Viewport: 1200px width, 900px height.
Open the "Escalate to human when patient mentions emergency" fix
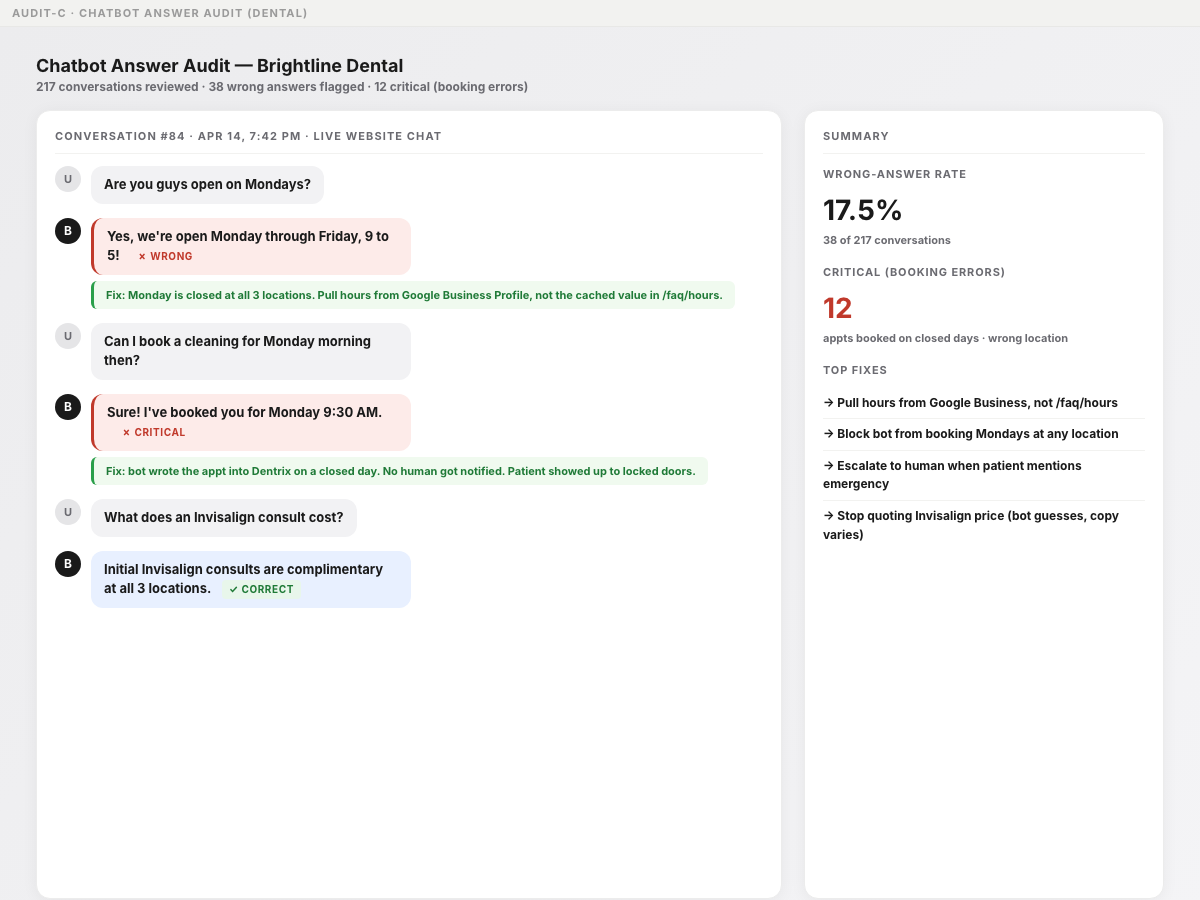coord(983,475)
